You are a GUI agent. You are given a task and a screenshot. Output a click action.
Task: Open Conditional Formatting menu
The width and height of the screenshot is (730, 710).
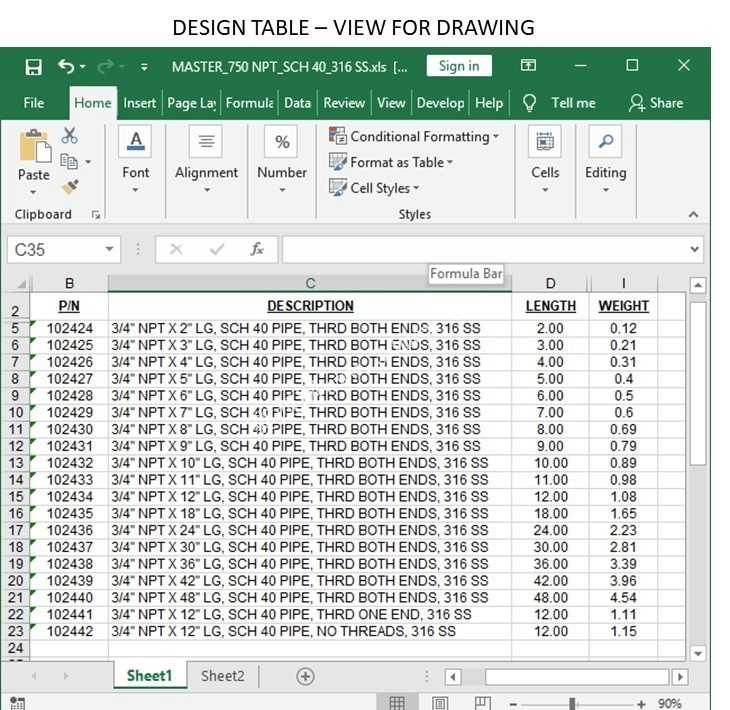point(414,136)
